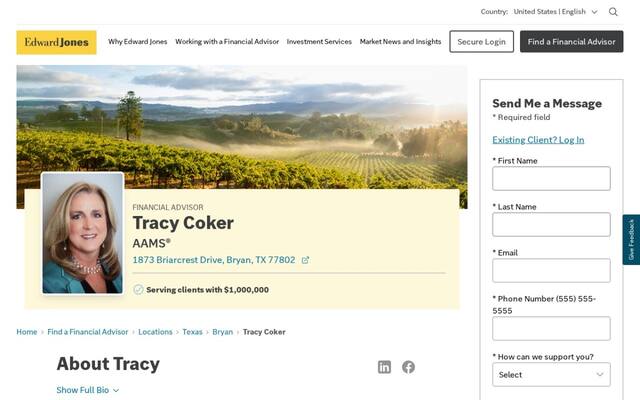Viewport: 640px width, 400px height.
Task: Open the Bryan breadcrumb
Action: [x=222, y=332]
